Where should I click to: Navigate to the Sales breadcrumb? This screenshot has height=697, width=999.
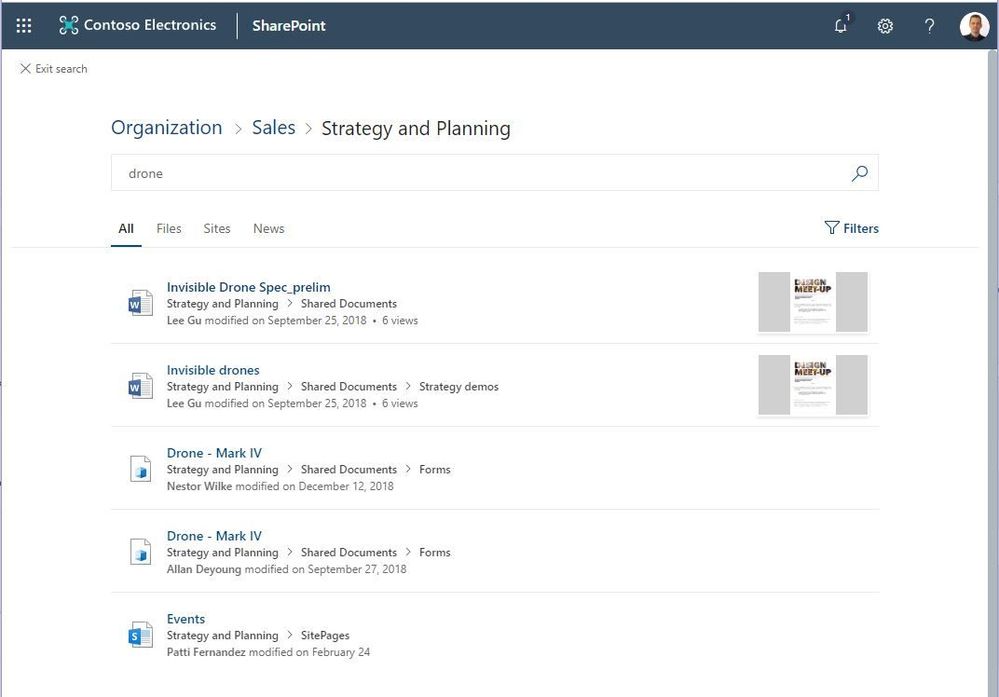click(272, 127)
